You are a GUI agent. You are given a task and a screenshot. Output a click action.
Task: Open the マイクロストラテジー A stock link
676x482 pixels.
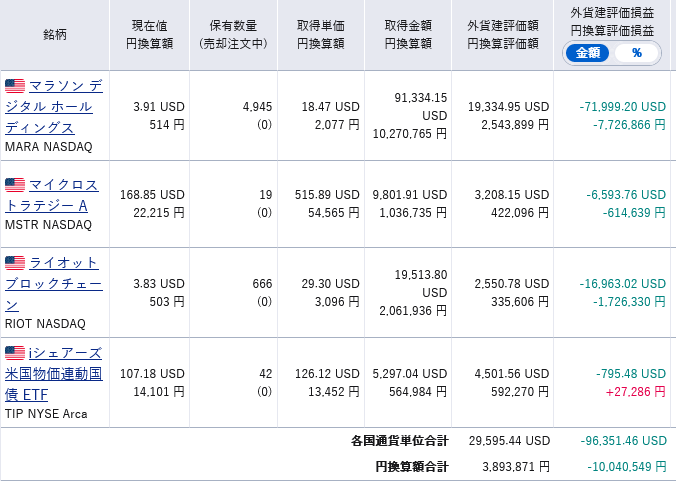[x=52, y=195]
